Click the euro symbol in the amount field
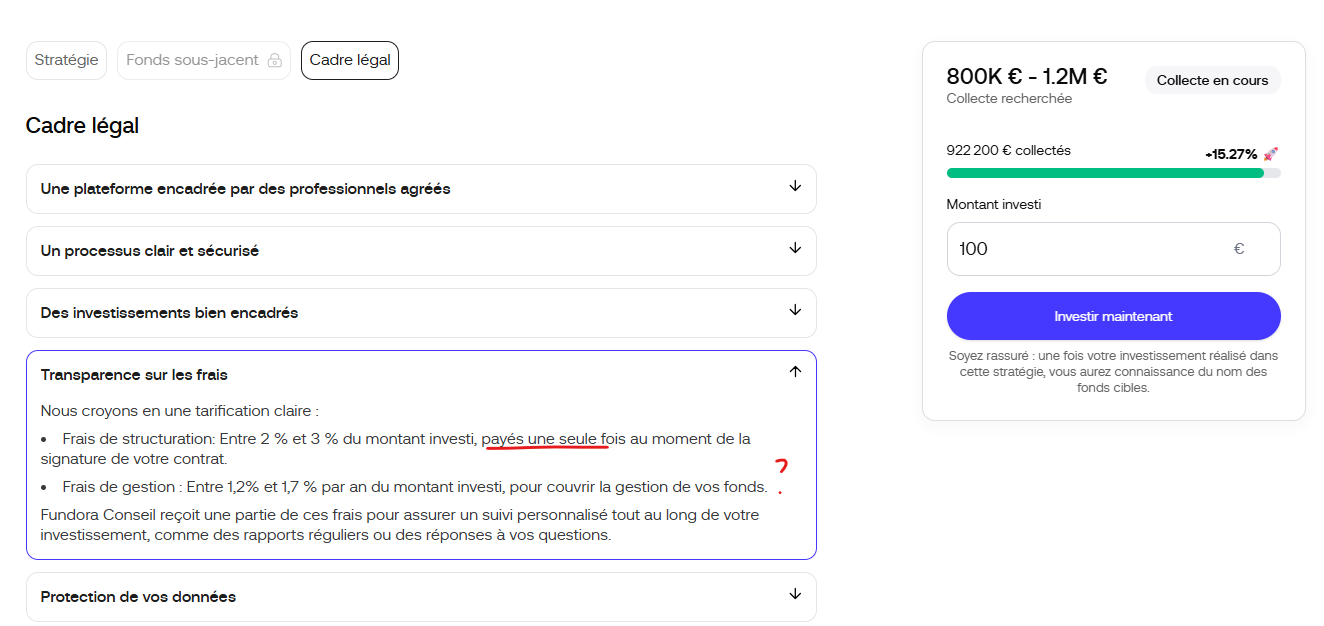Screen dimensions: 1324x626 tap(1238, 249)
